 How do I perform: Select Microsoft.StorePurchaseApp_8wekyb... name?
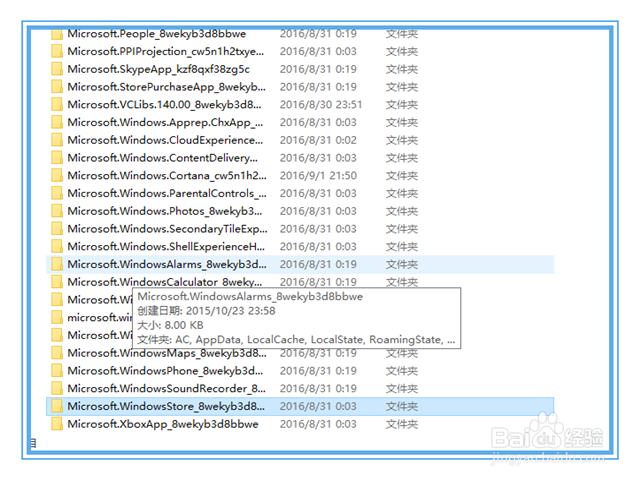pos(167,87)
